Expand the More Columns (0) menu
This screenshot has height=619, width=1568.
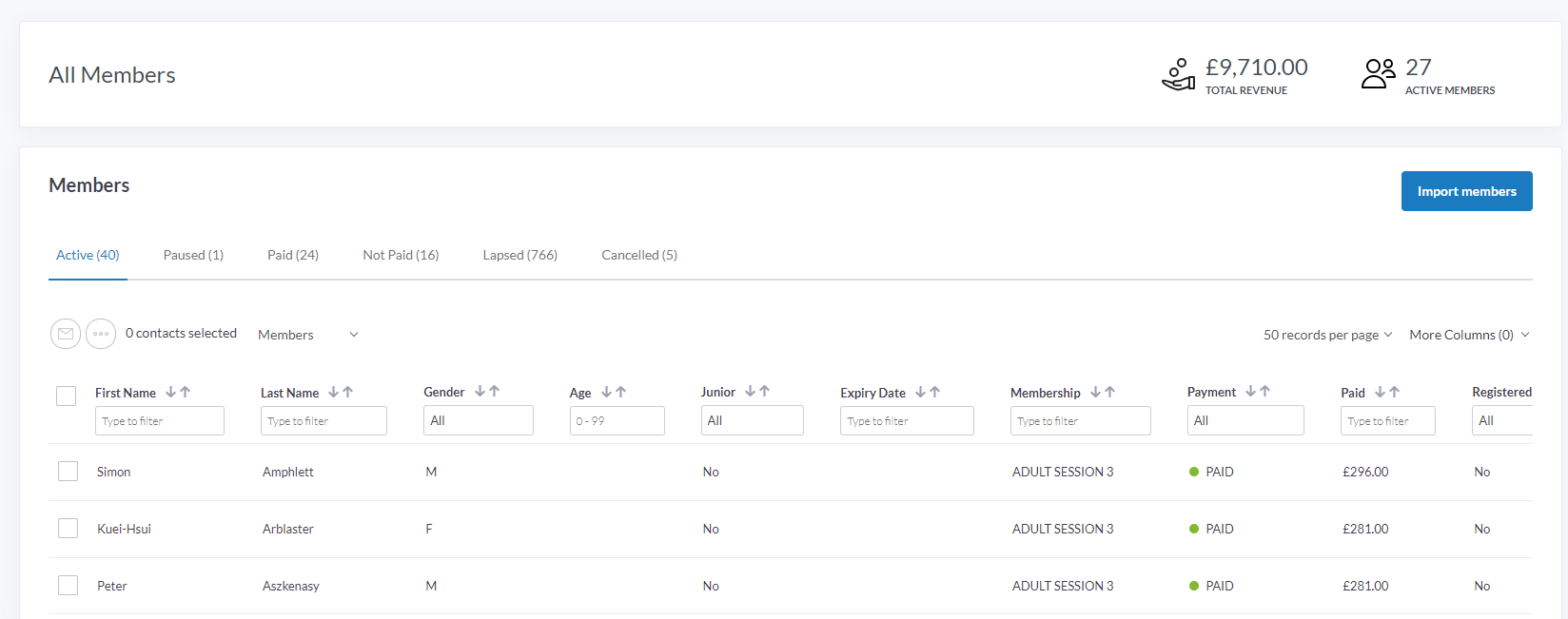(1469, 335)
